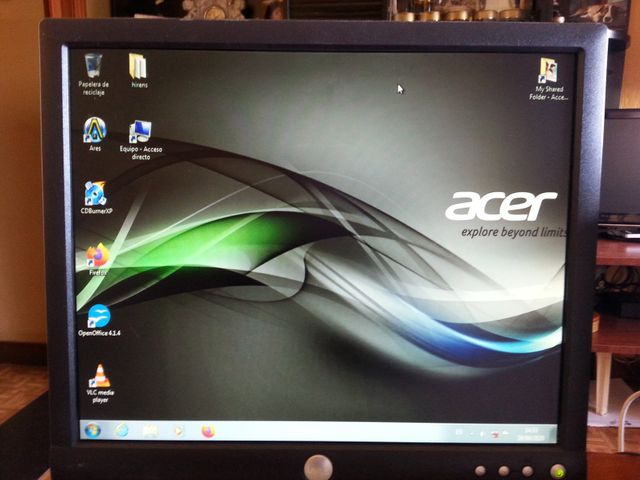Open Windows Media Player from taskbar

coord(178,431)
